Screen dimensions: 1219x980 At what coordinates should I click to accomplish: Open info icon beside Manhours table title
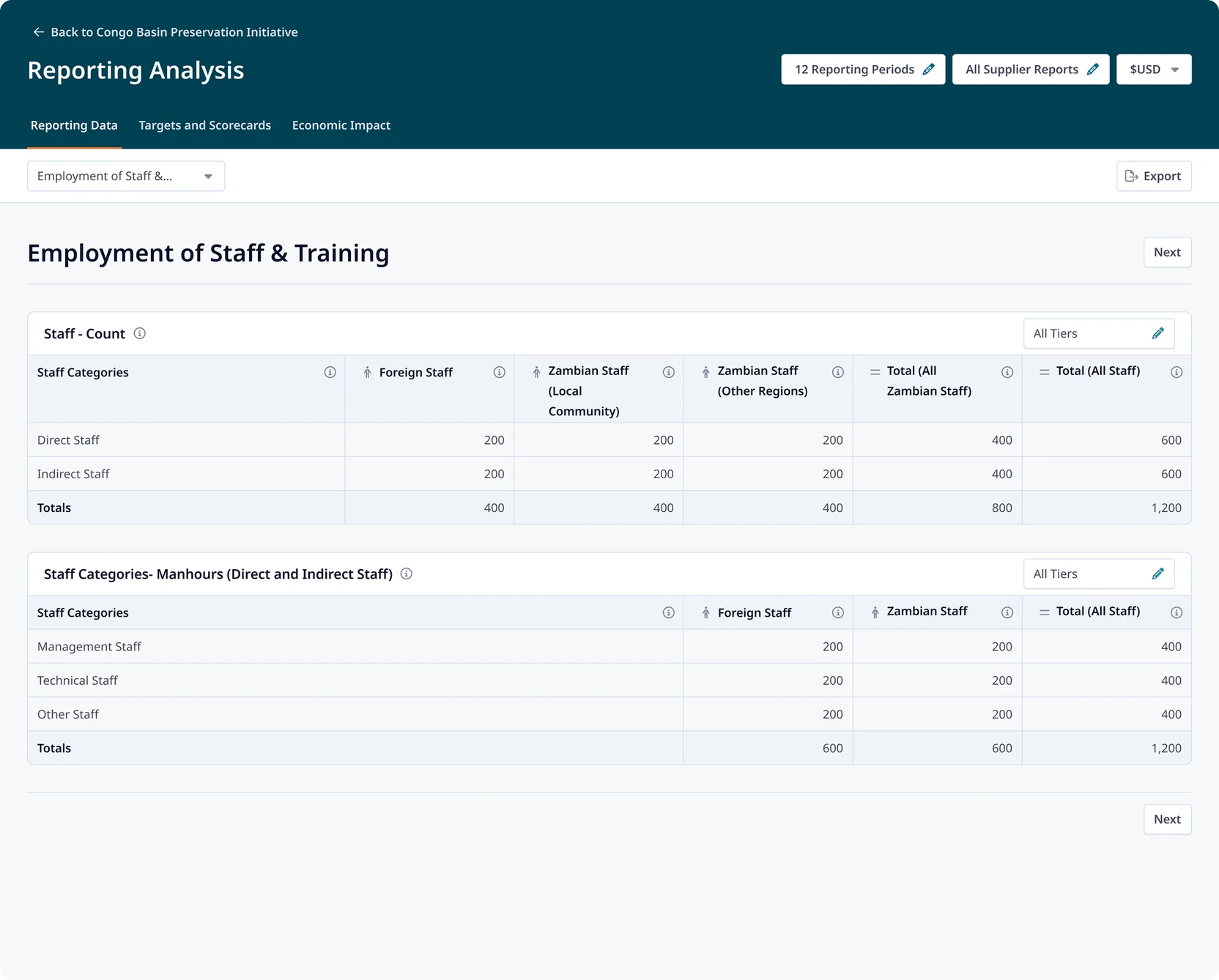click(x=407, y=573)
